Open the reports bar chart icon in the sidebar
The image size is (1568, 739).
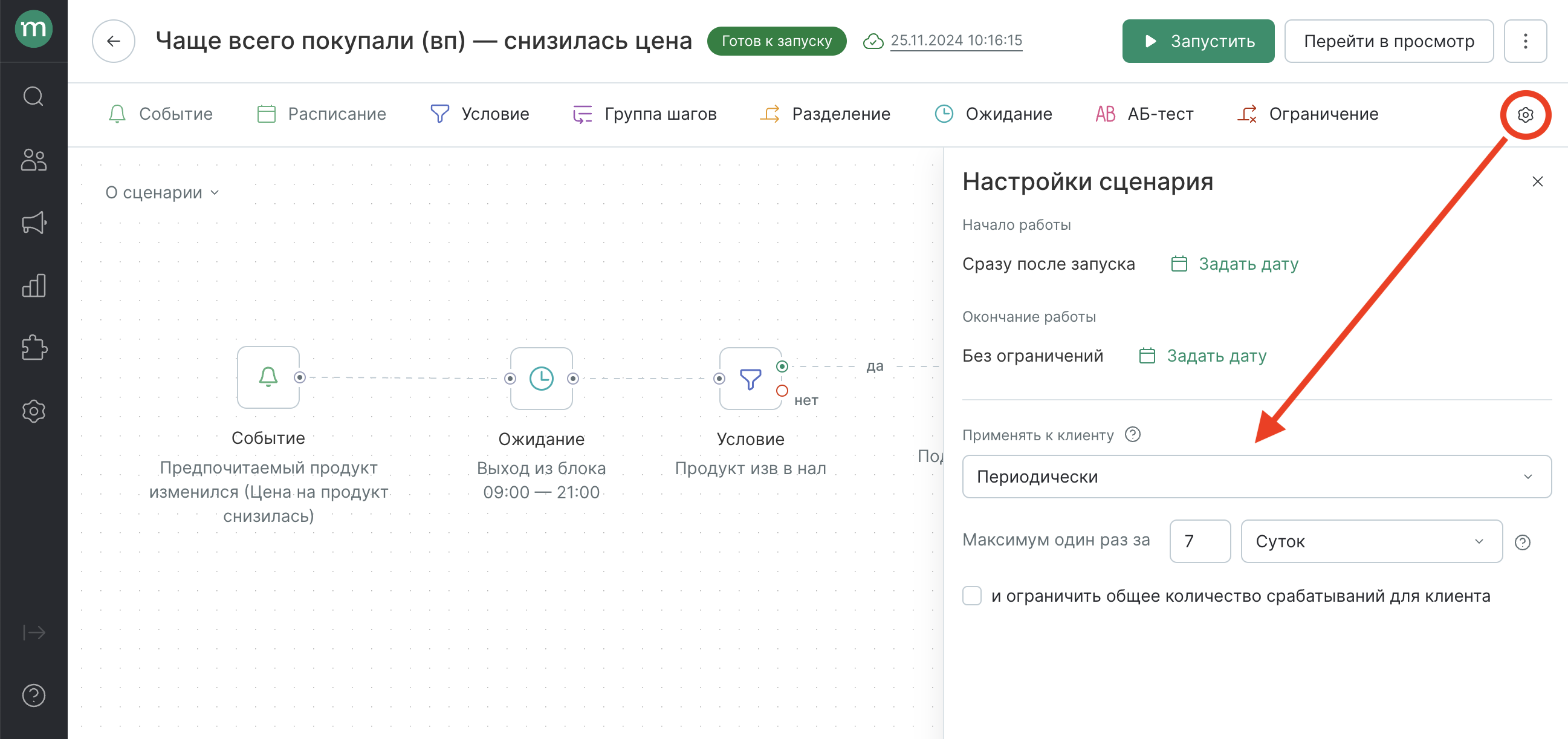[33, 285]
